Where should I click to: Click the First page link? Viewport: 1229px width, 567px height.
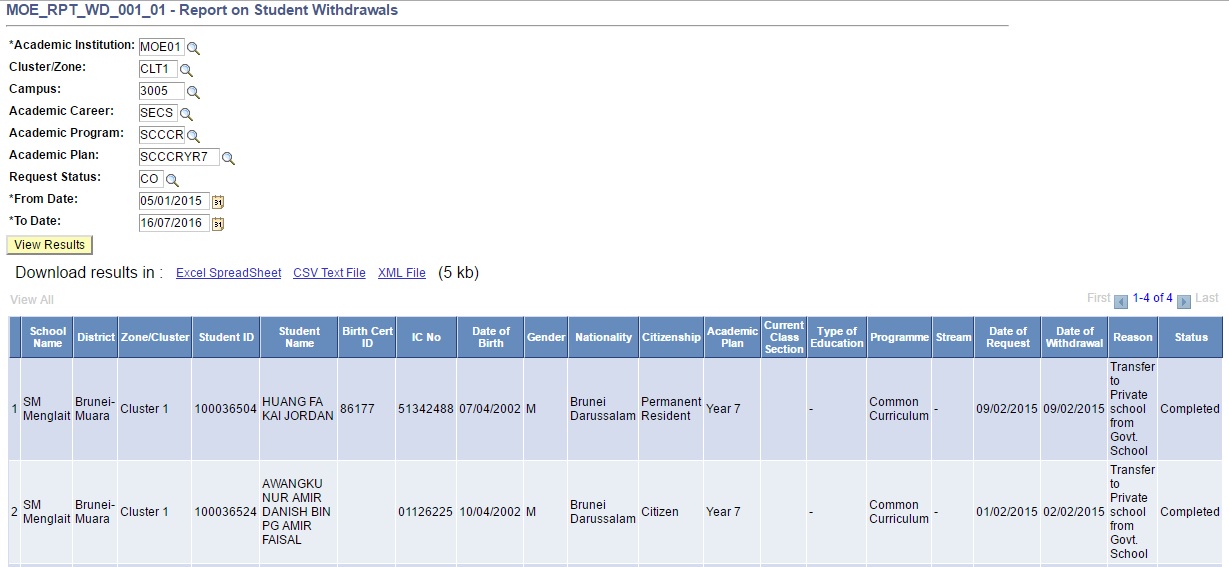point(1098,298)
